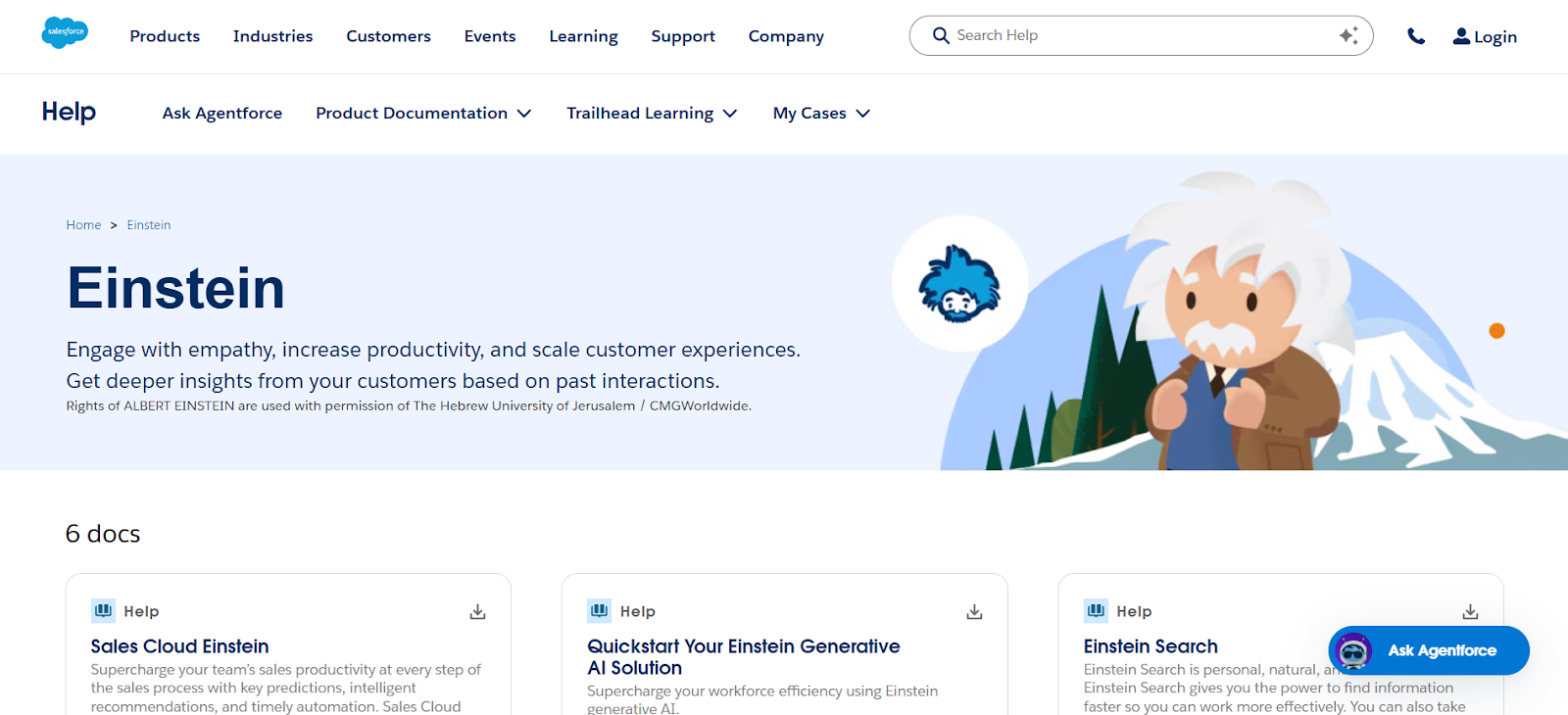Expand the My Cases dropdown
This screenshot has width=1568, height=715.
coord(821,114)
